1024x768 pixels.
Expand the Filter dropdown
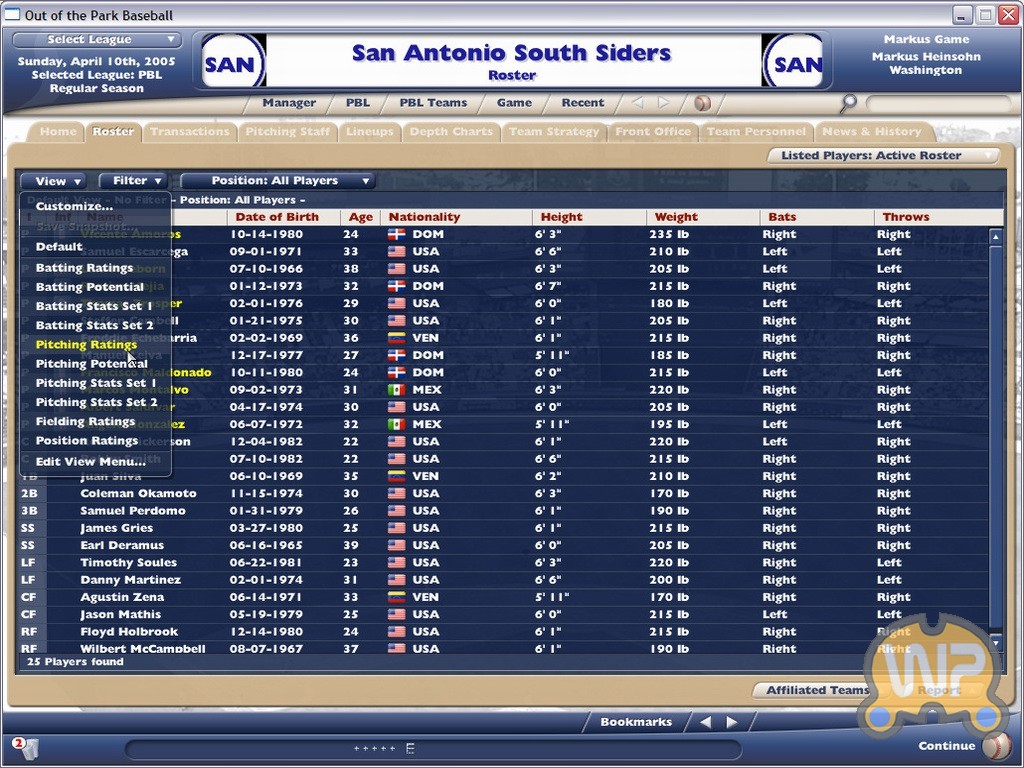tap(133, 181)
